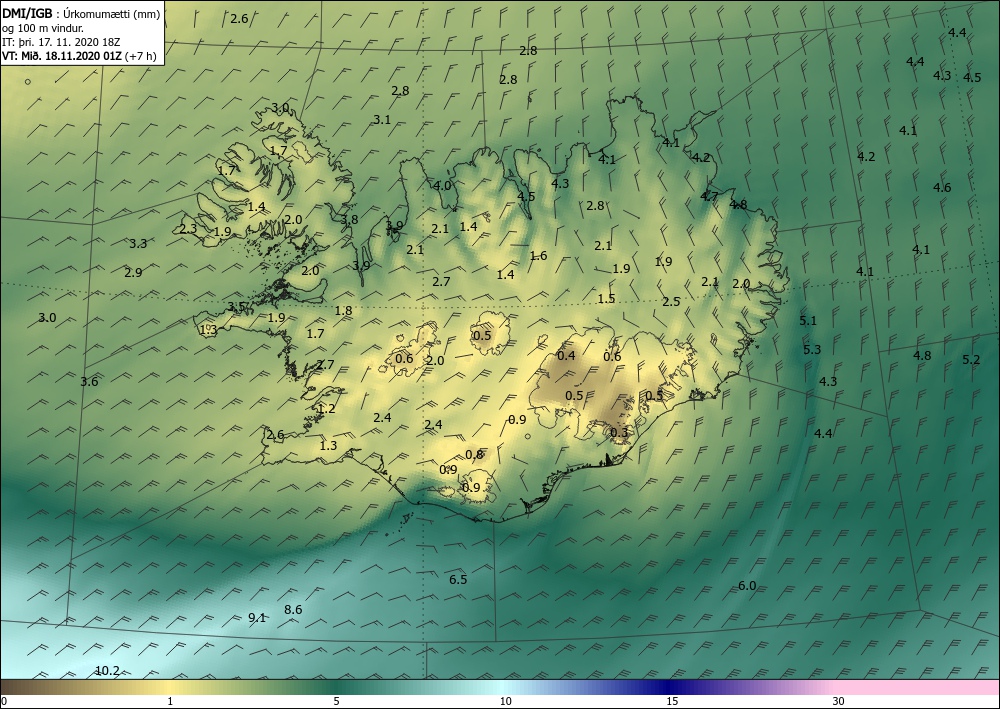Click the 'IT: þri. 17. 11. 2020 18Z' line
This screenshot has height=709, width=1000.
pyautogui.click(x=61, y=42)
